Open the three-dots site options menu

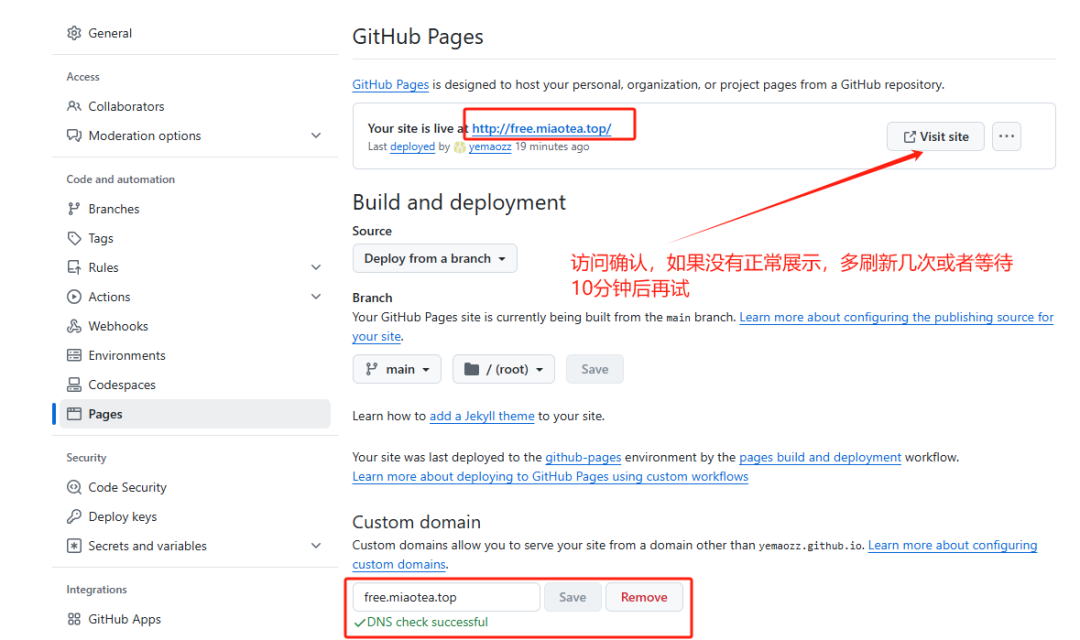1006,136
